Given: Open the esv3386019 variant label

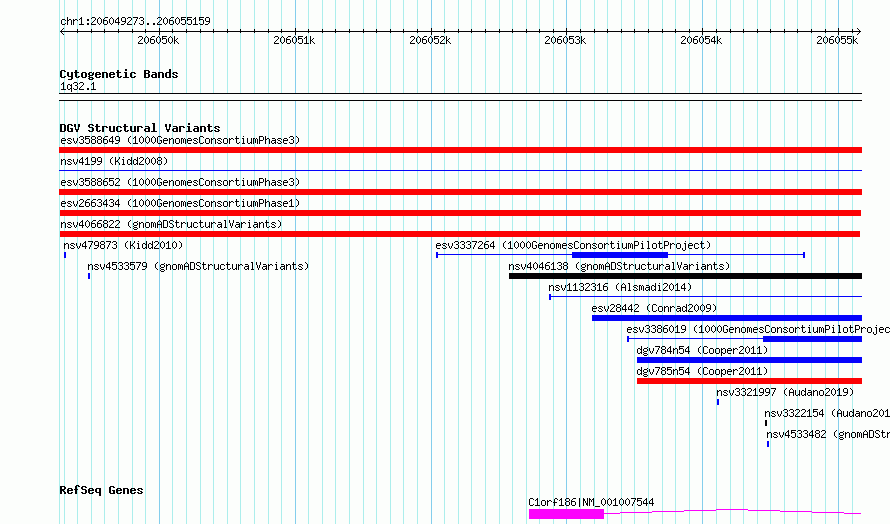Looking at the screenshot, I should 758,329.
